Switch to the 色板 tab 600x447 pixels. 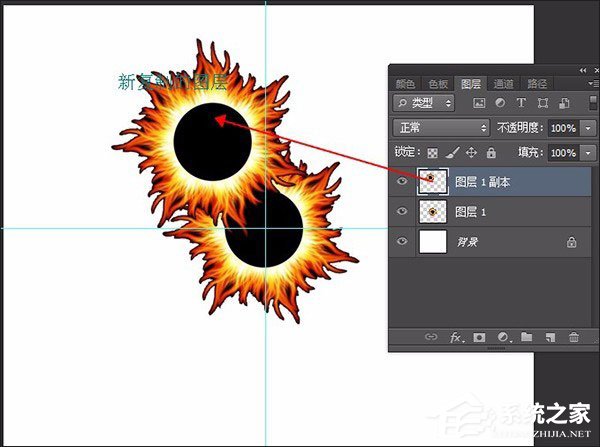click(x=438, y=83)
